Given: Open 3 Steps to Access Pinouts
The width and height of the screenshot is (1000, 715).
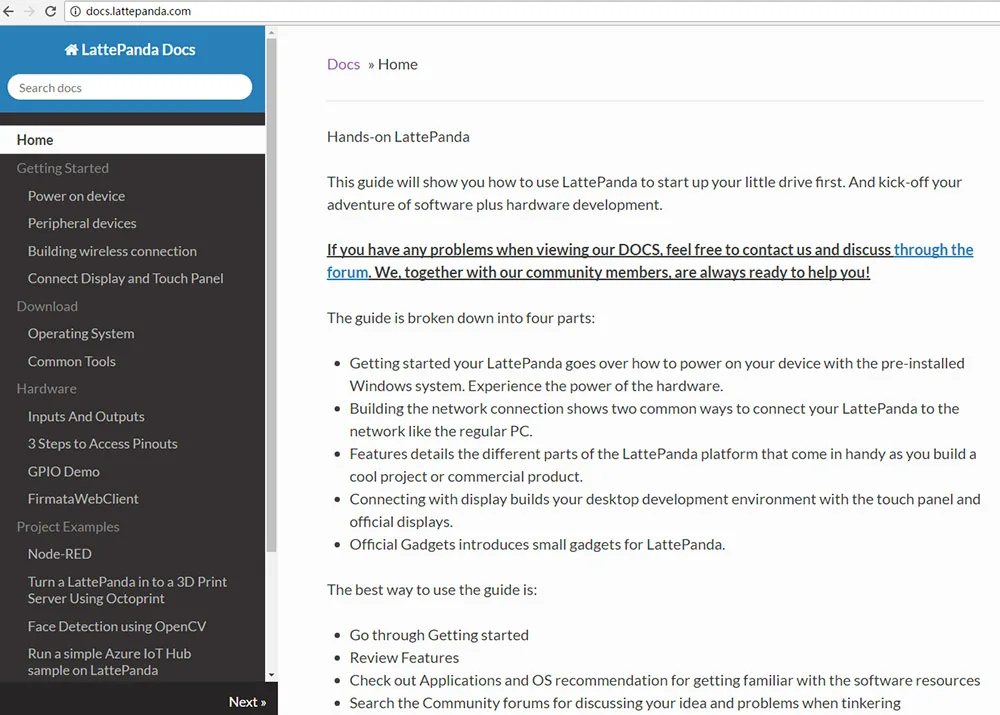Looking at the screenshot, I should (103, 444).
